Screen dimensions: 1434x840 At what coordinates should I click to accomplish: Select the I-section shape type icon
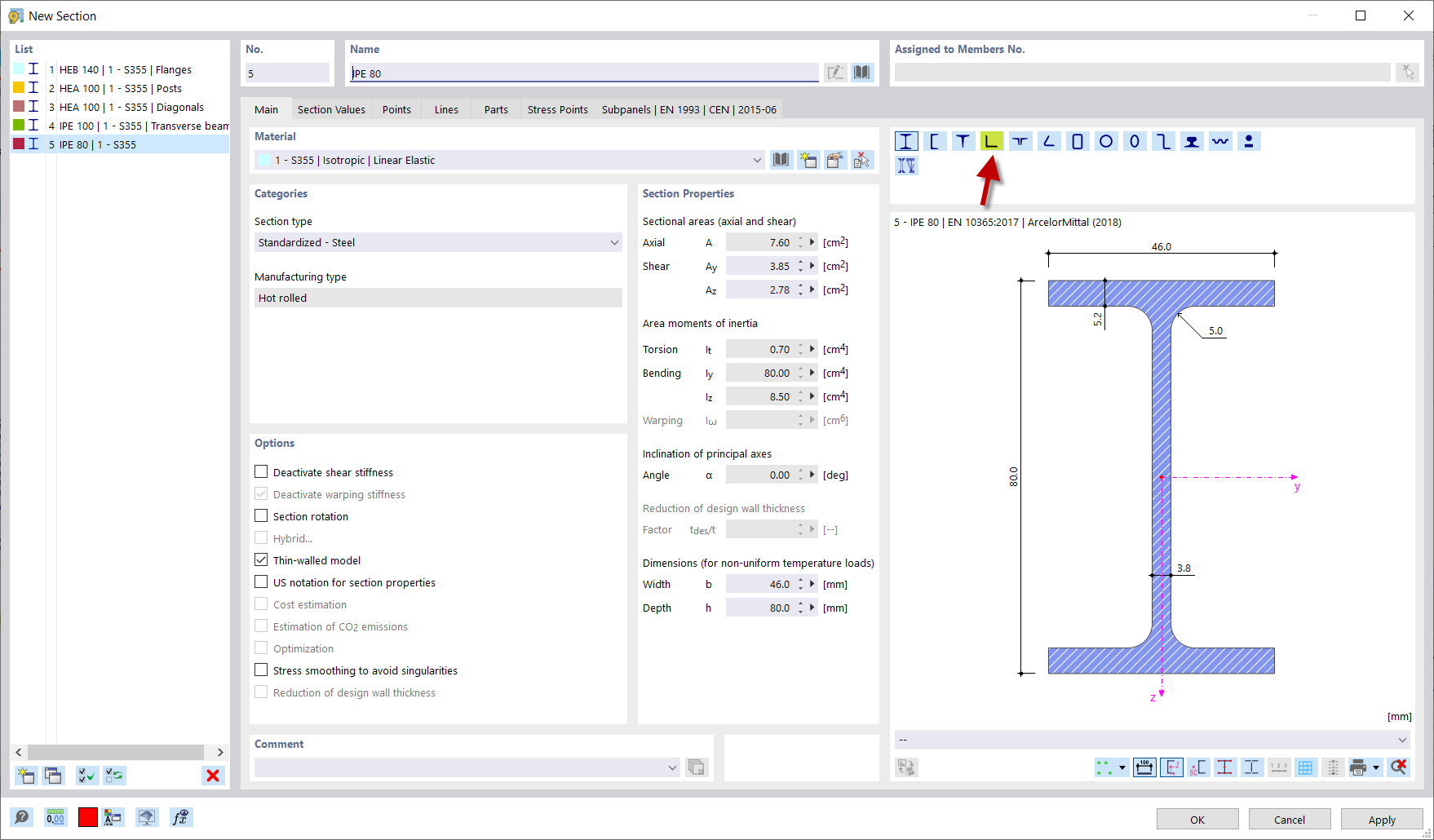(905, 140)
